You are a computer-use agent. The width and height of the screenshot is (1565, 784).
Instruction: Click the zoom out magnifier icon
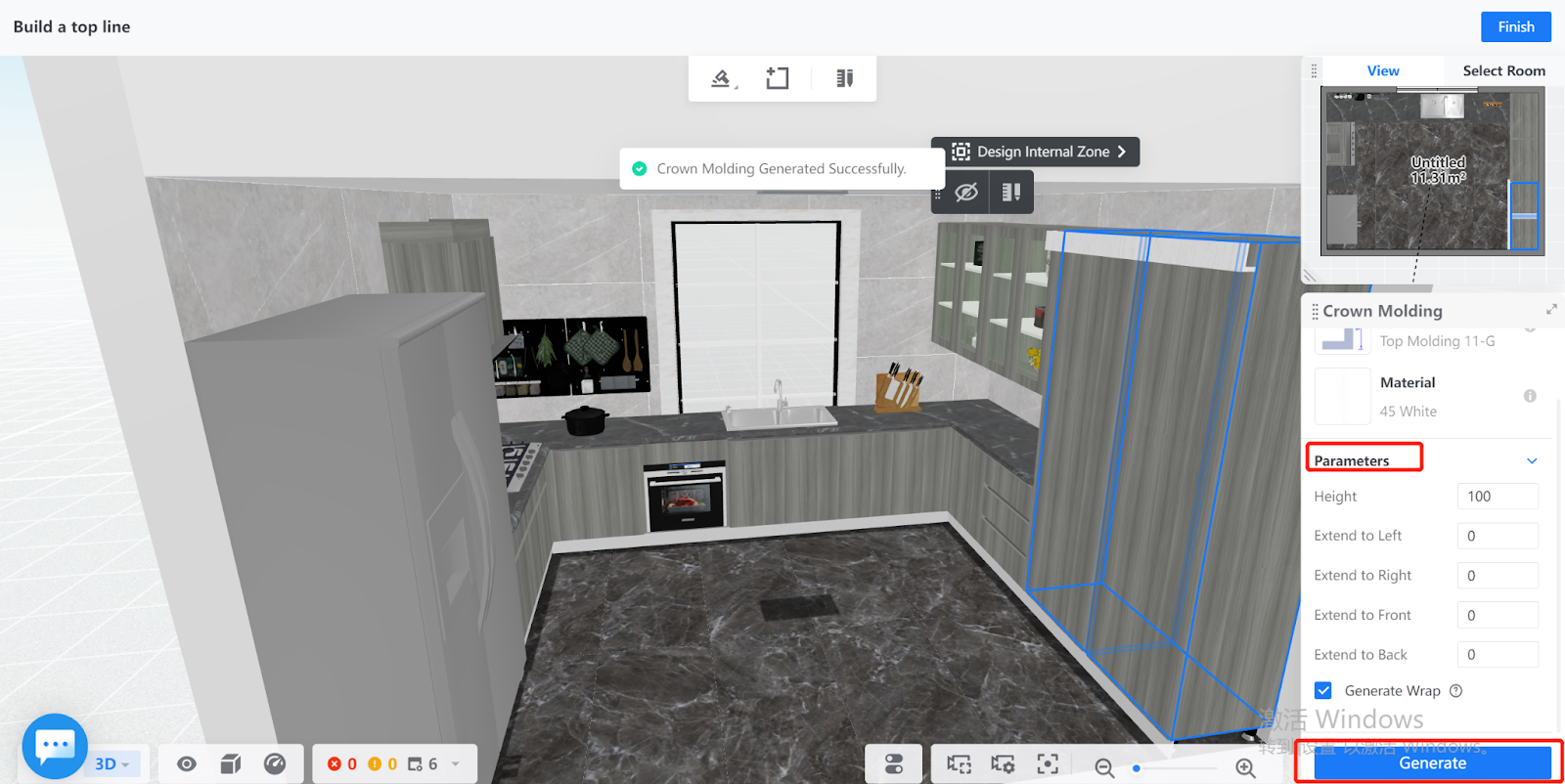(x=1104, y=767)
